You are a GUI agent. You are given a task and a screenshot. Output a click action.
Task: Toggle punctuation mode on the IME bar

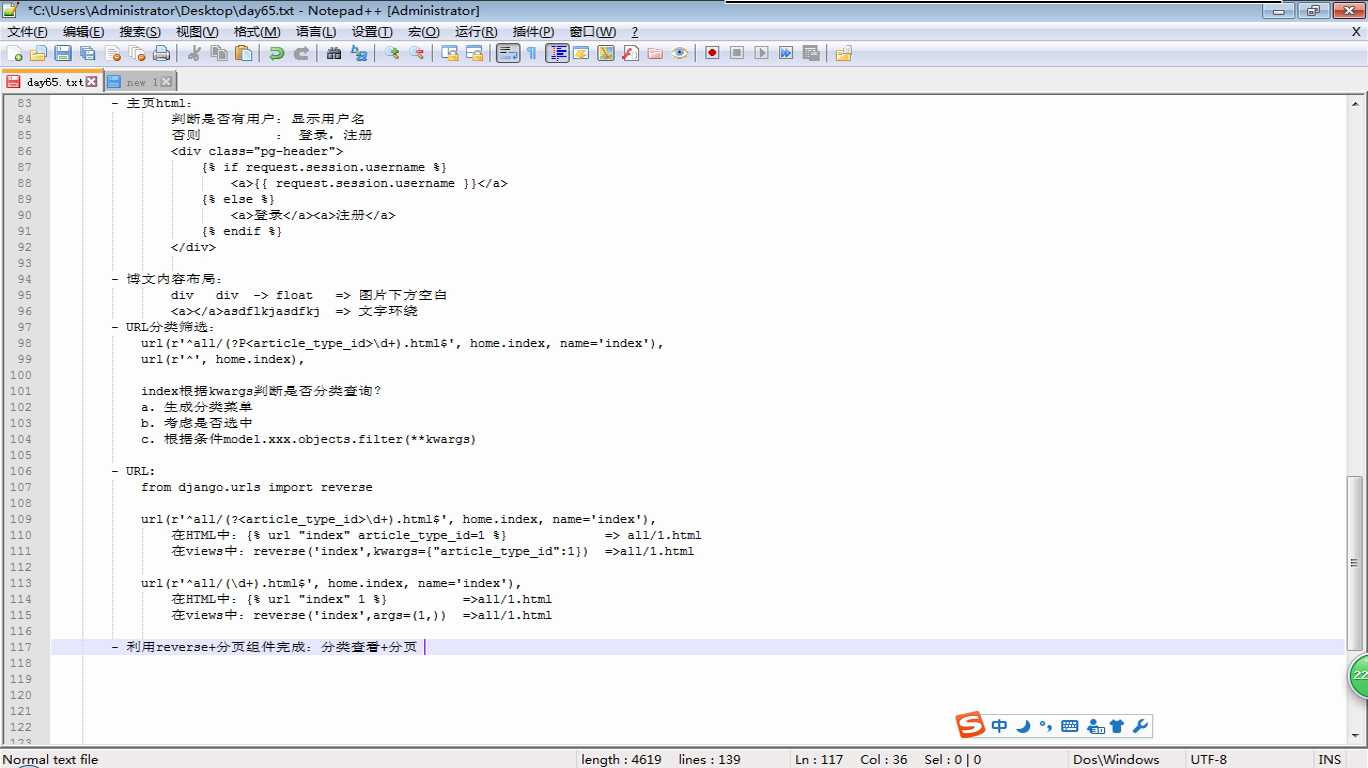1046,726
